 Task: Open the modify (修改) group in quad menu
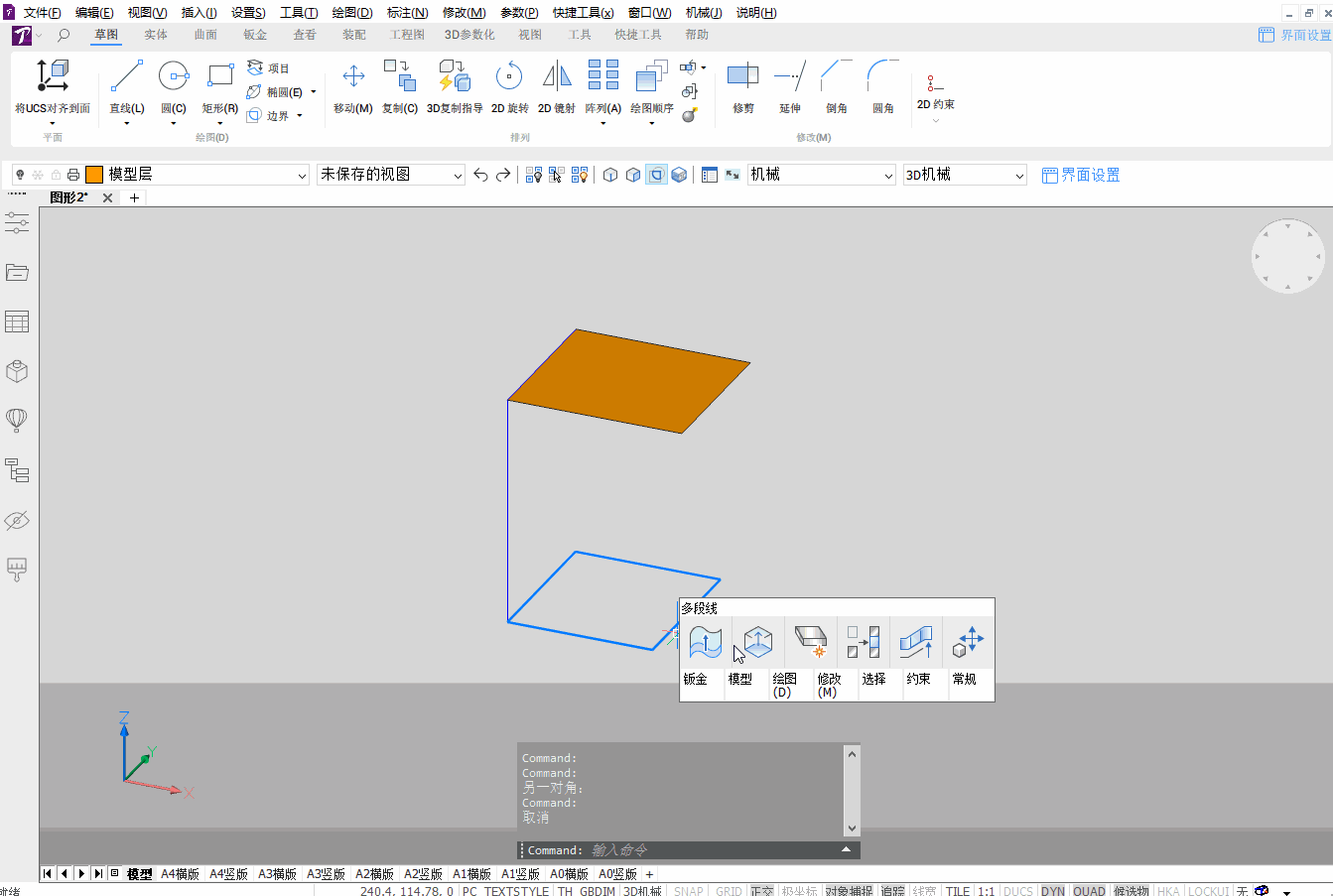(x=829, y=685)
